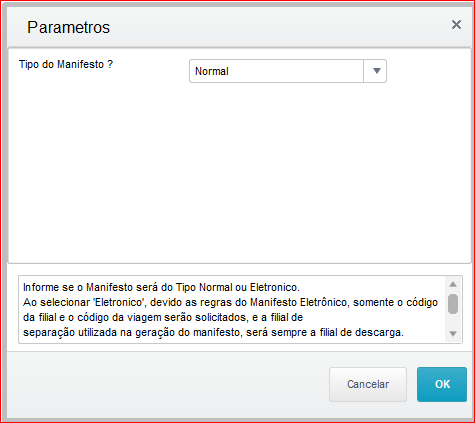Click the line starting 'Informe se o Manifesto'
Screen dimensions: 475x423
tap(161, 287)
